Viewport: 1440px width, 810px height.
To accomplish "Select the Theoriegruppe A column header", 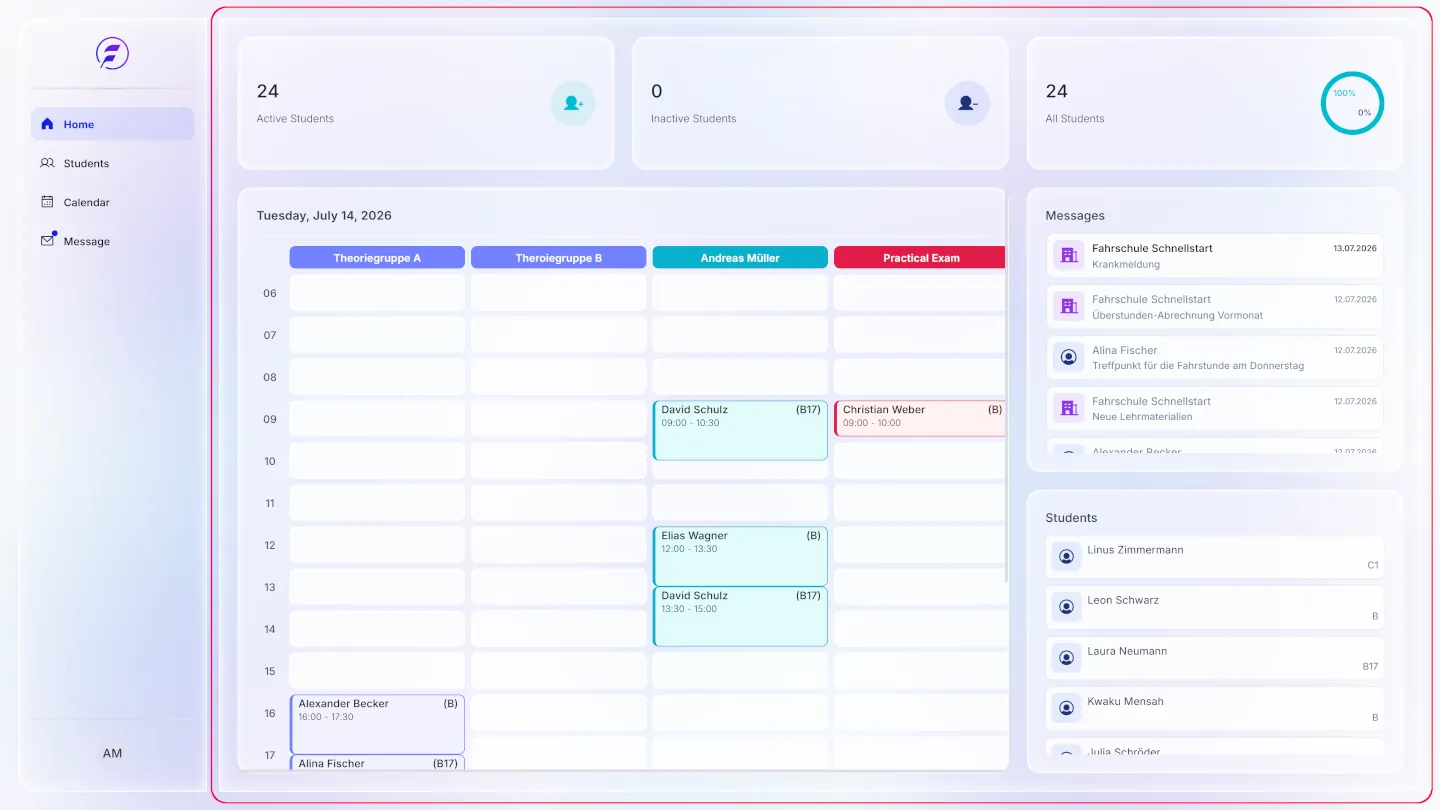I will 377,258.
